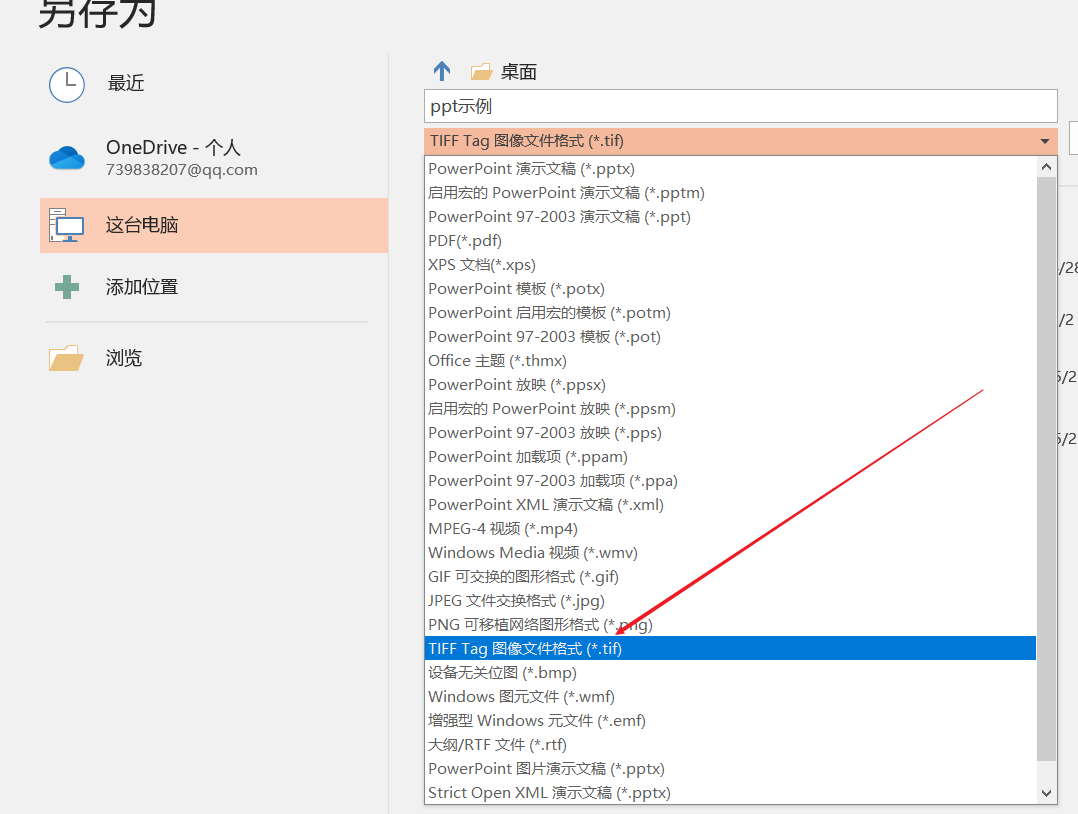1078x814 pixels.
Task: Click the green plus add-location icon
Action: [x=67, y=287]
